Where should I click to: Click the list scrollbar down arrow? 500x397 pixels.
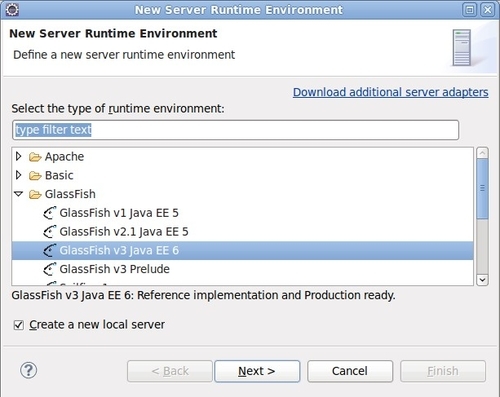point(482,279)
